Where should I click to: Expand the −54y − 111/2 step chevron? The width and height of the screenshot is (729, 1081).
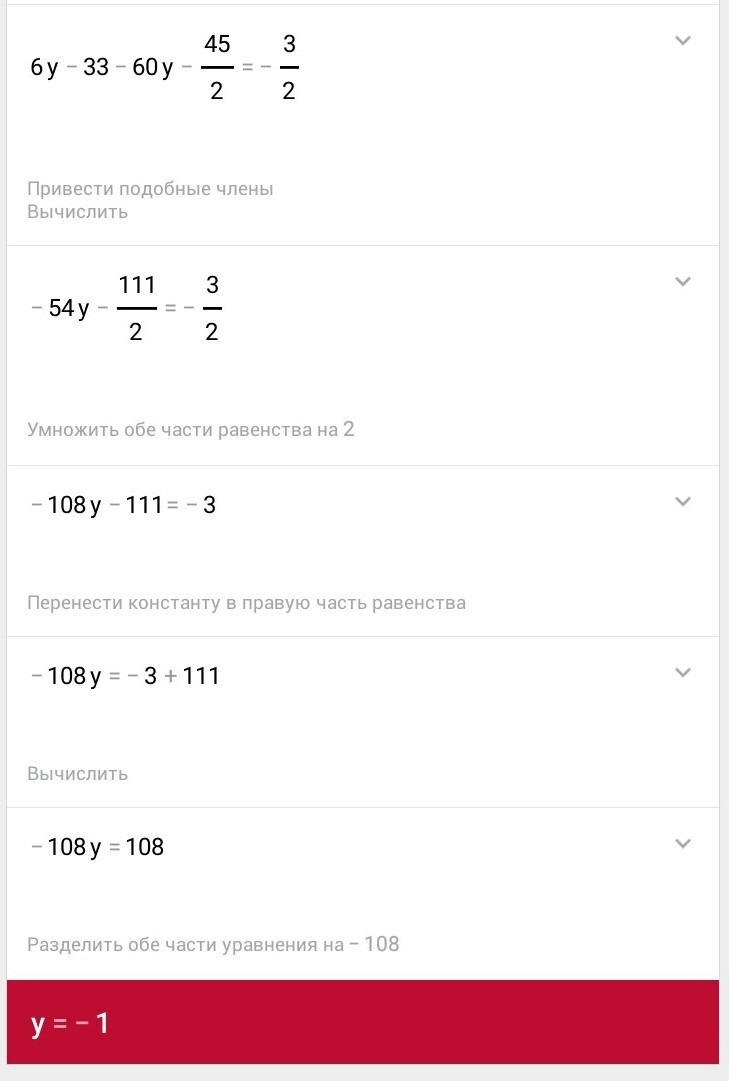point(683,282)
